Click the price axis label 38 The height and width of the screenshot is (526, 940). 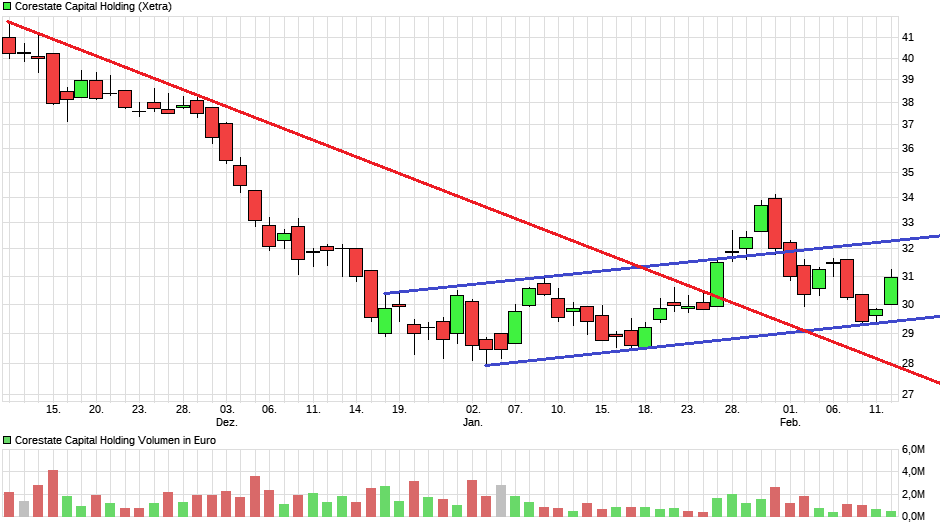(x=908, y=102)
